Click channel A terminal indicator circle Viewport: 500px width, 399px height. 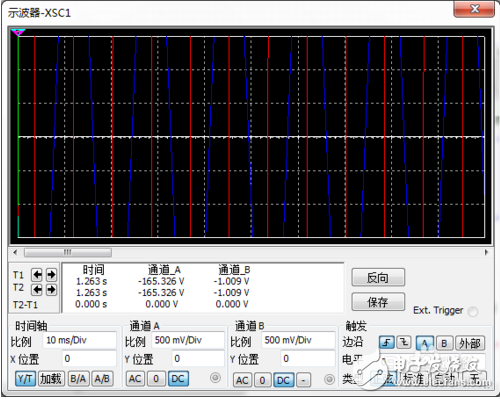tap(215, 378)
